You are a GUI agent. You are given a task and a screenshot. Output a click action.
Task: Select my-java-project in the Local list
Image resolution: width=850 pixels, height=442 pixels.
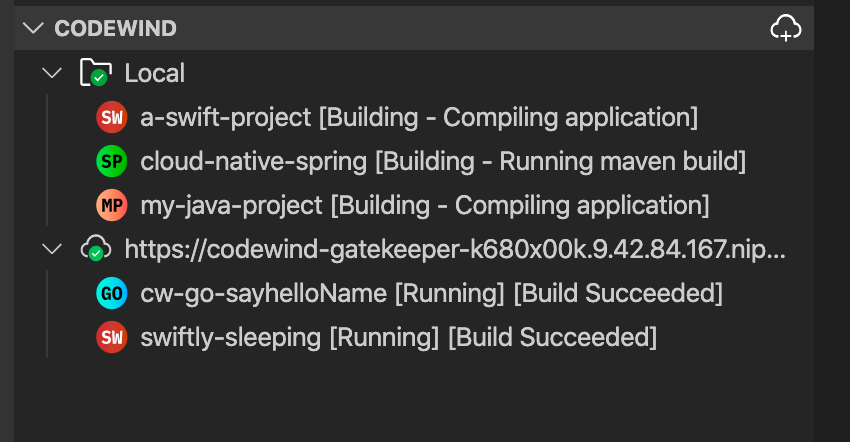click(232, 205)
